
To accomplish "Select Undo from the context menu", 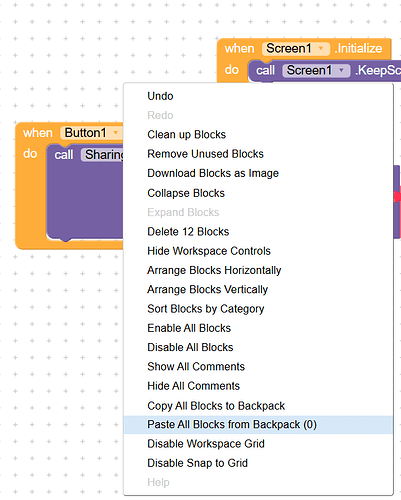I will point(258,96).
